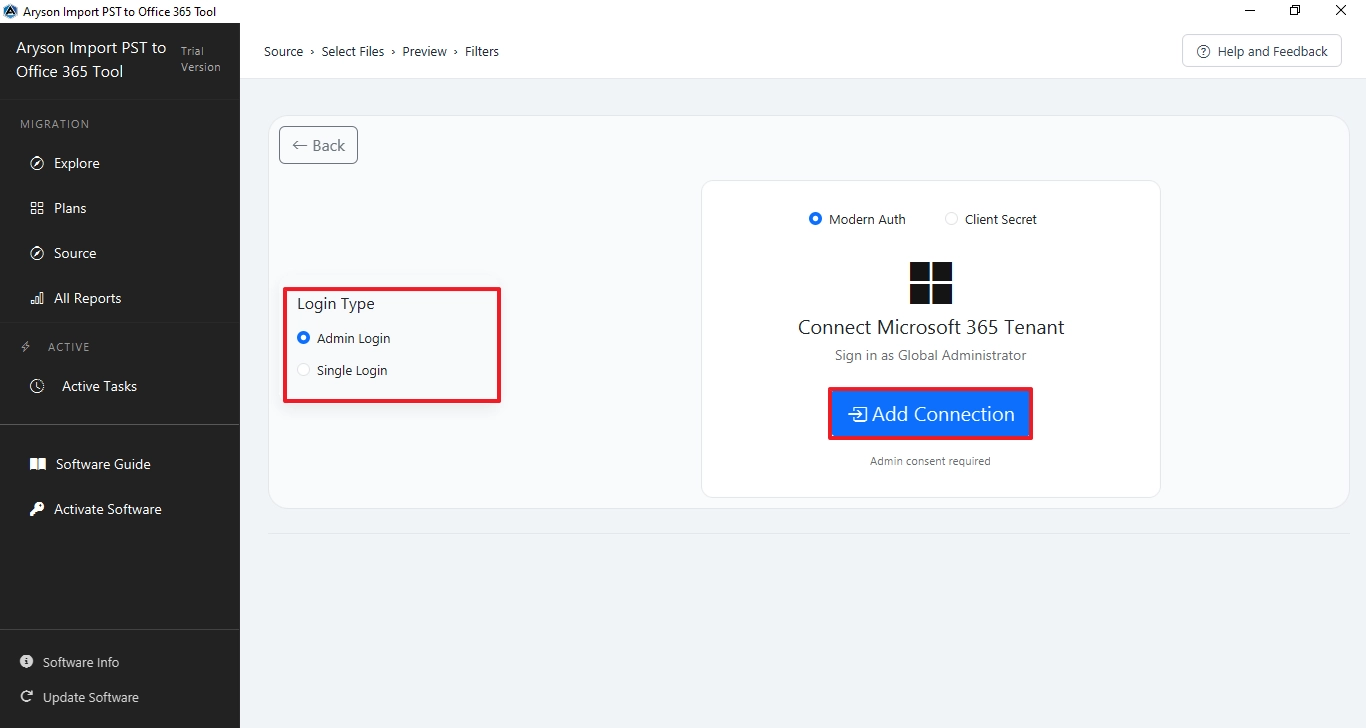This screenshot has width=1366, height=728.
Task: Click the Explore compass icon in sidebar
Action: (x=37, y=163)
